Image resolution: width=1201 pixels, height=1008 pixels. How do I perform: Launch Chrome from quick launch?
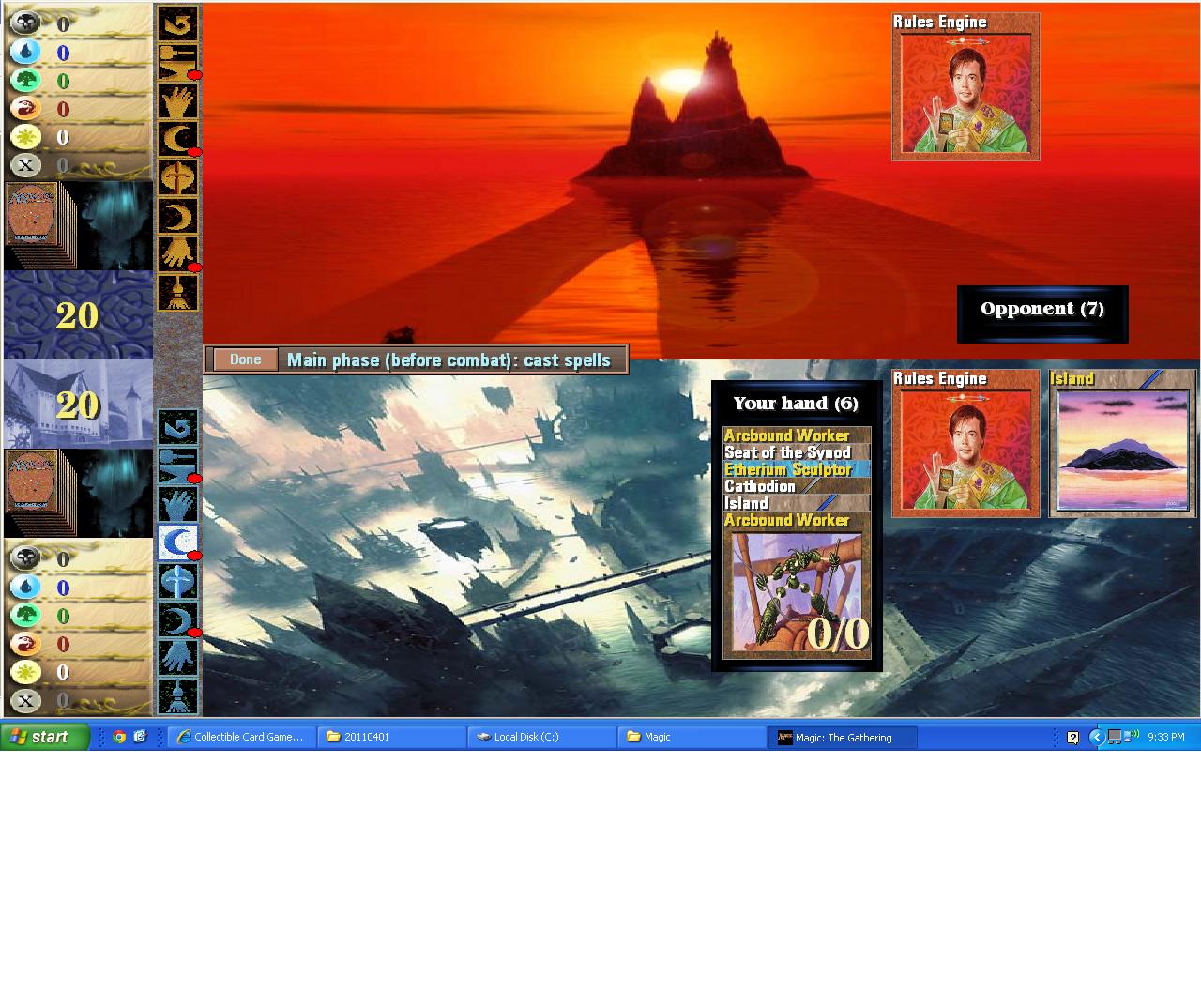(119, 737)
